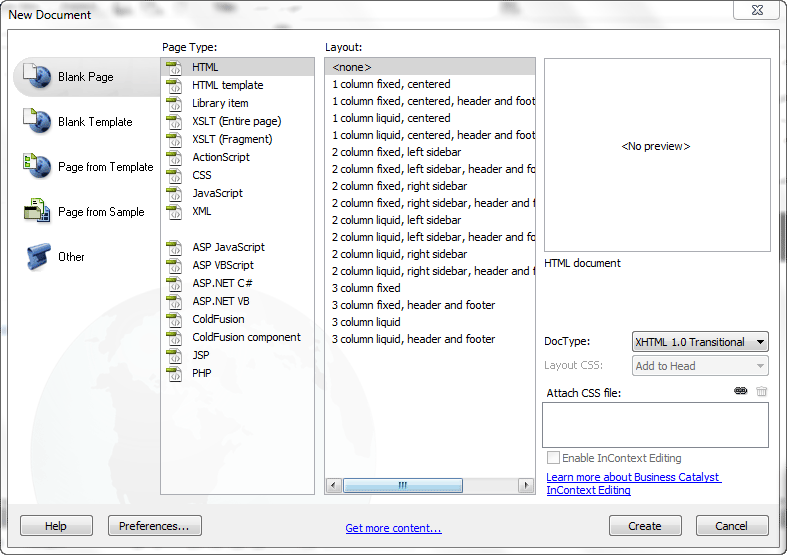The height and width of the screenshot is (555, 787).
Task: Open the DocType dropdown
Action: click(700, 342)
